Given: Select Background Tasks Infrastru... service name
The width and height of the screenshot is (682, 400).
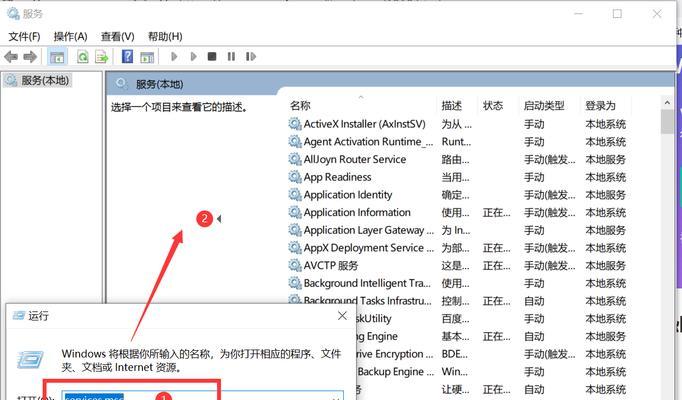Looking at the screenshot, I should point(368,300).
